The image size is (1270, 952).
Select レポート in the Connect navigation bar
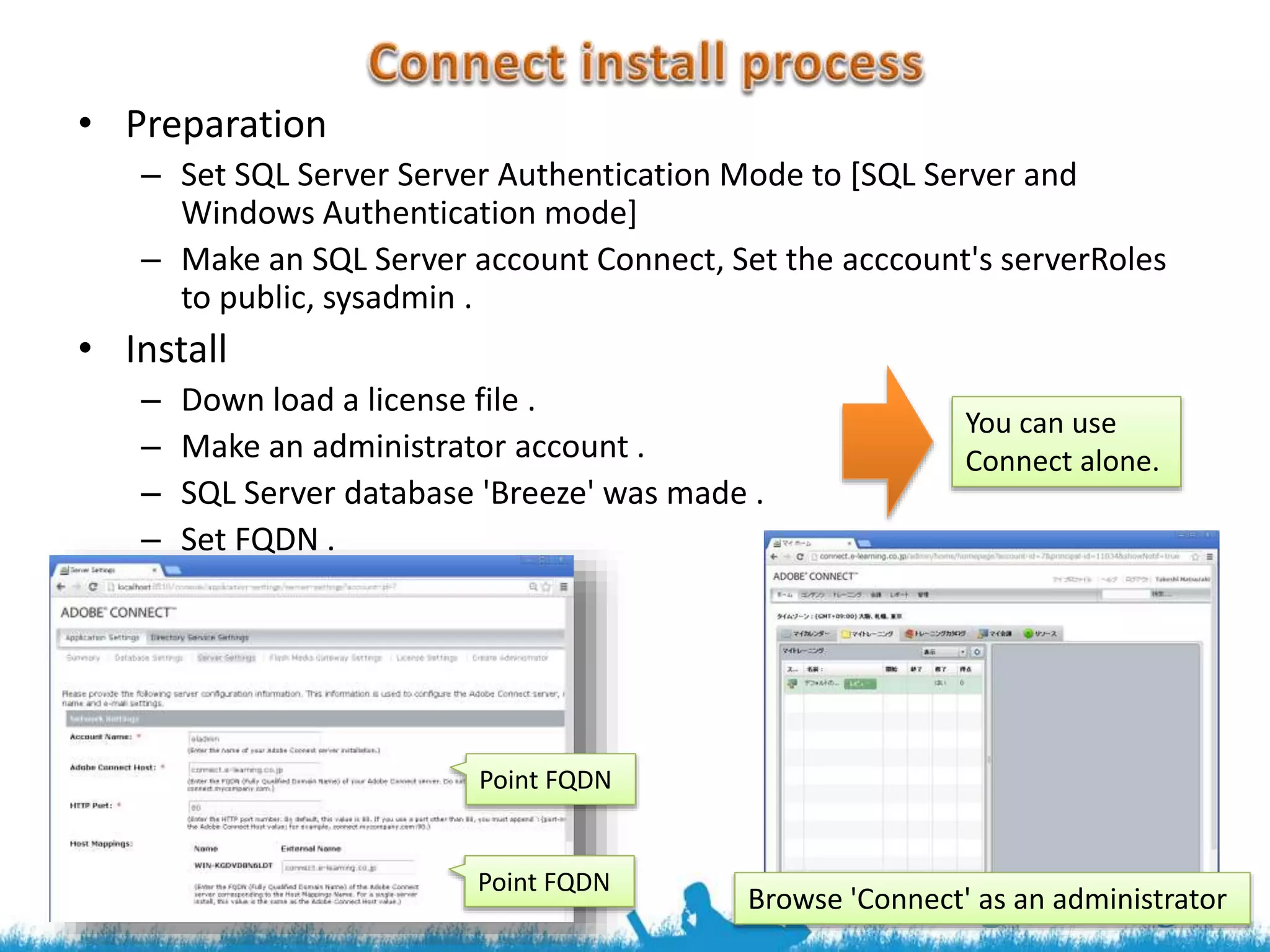(899, 595)
